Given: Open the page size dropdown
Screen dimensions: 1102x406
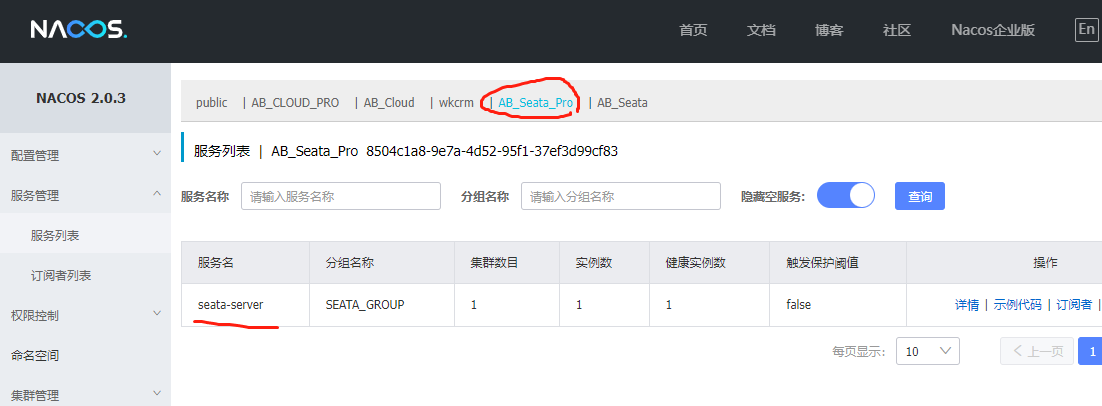Looking at the screenshot, I should [x=928, y=351].
